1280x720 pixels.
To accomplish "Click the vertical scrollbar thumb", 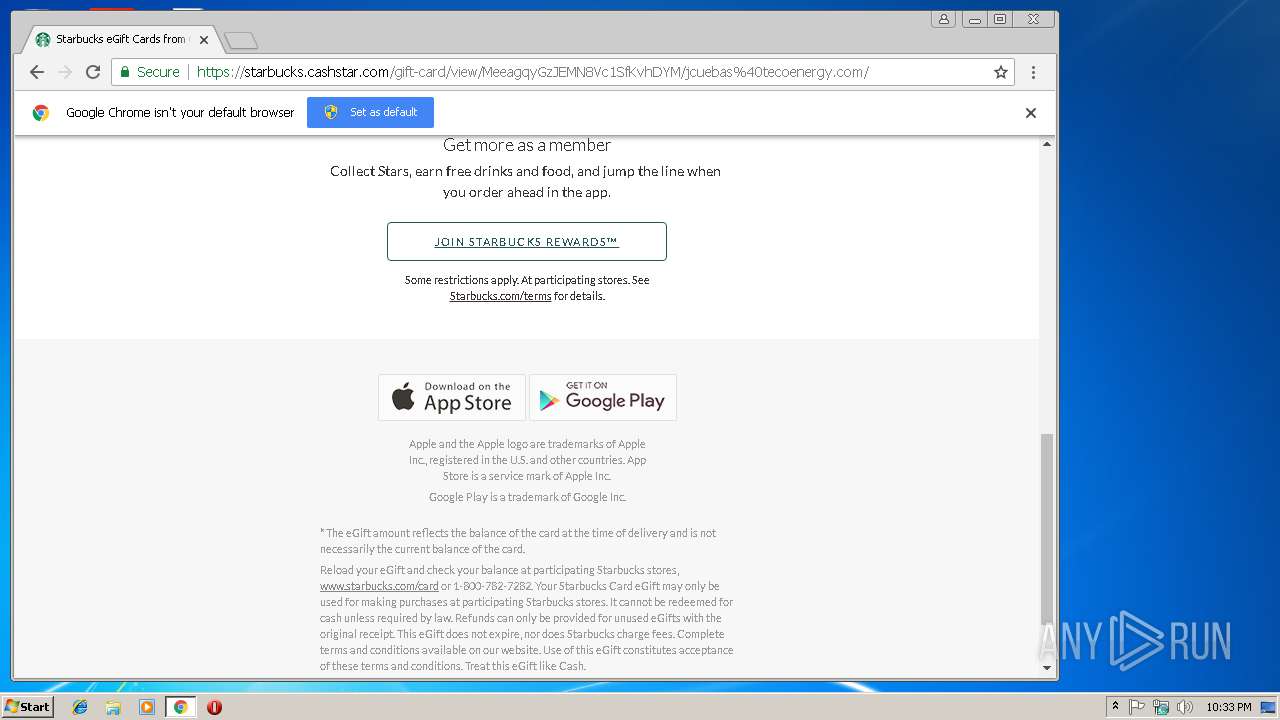I will tap(1047, 528).
